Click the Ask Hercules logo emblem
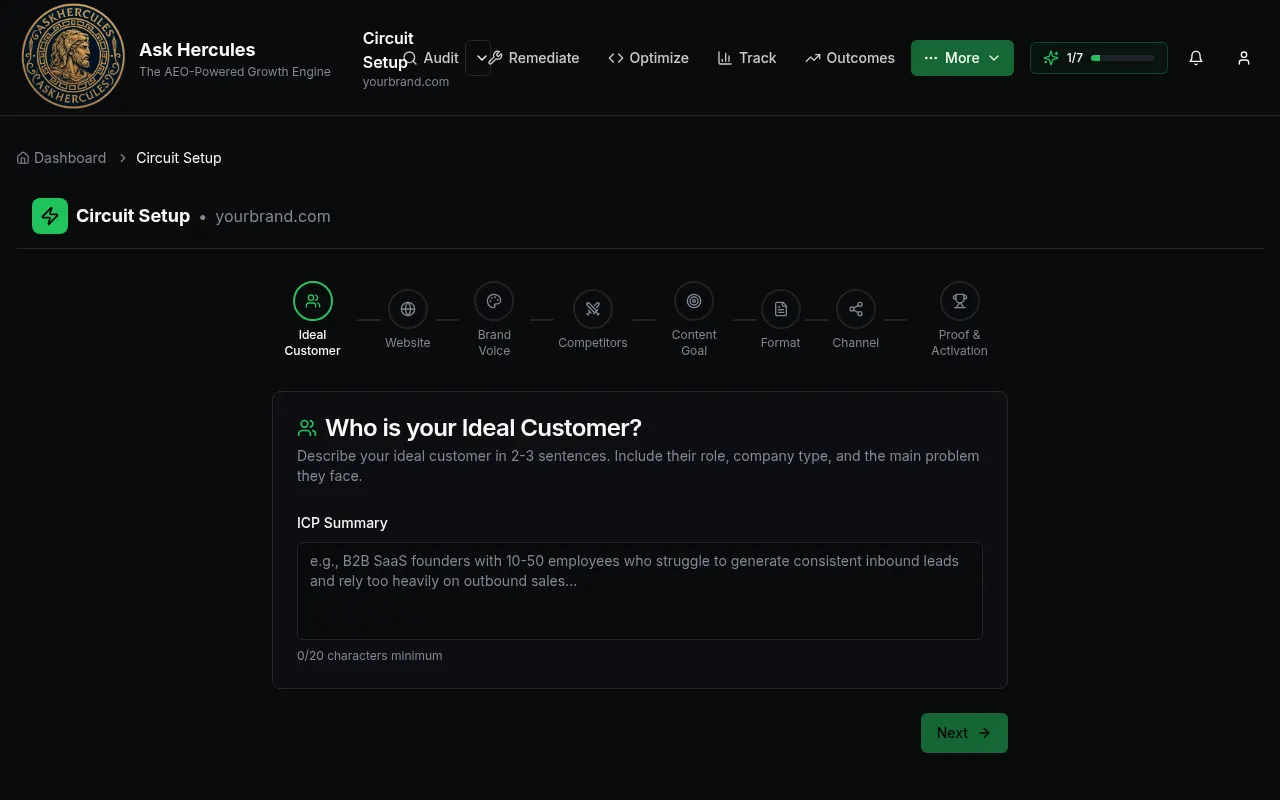Image resolution: width=1280 pixels, height=800 pixels. click(74, 57)
